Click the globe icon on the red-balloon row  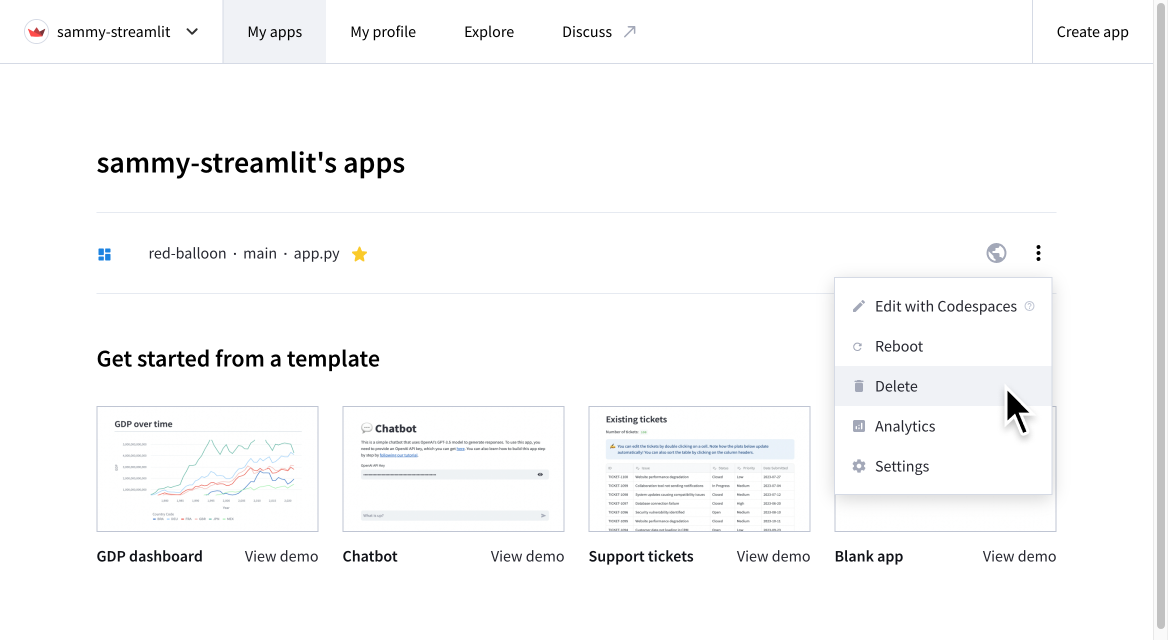(x=996, y=253)
